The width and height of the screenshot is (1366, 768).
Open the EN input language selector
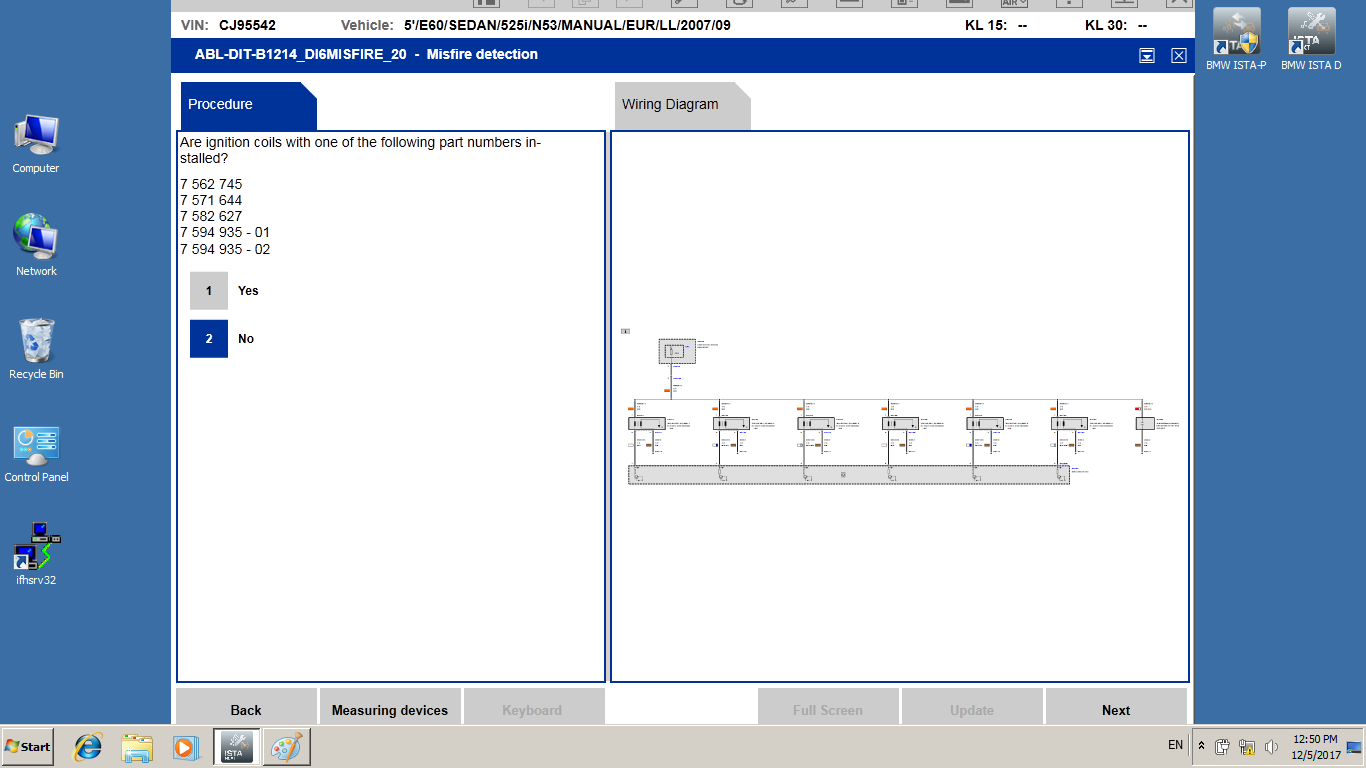coord(1175,745)
